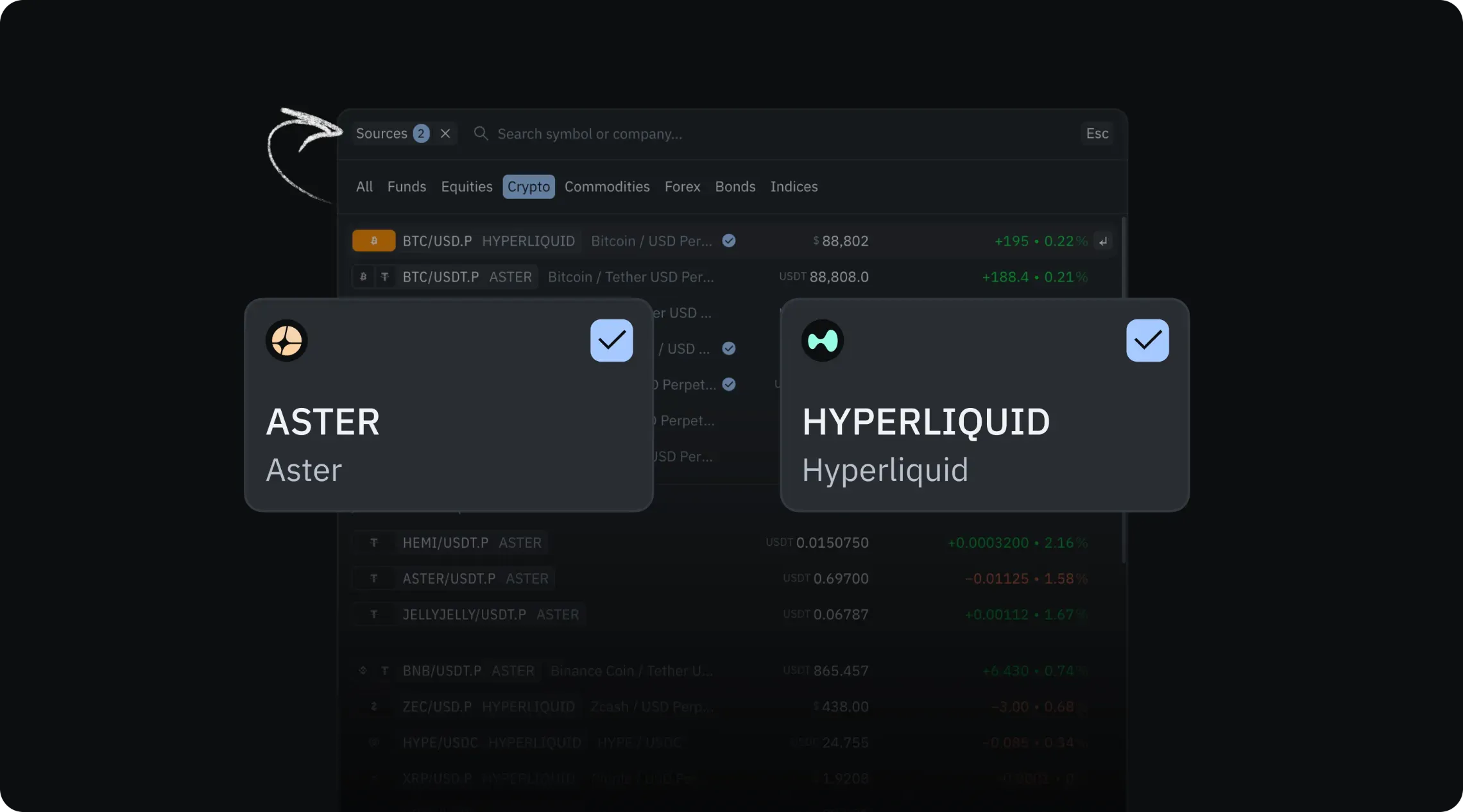Switch to the Forex tab
The height and width of the screenshot is (812, 1463).
click(x=682, y=187)
